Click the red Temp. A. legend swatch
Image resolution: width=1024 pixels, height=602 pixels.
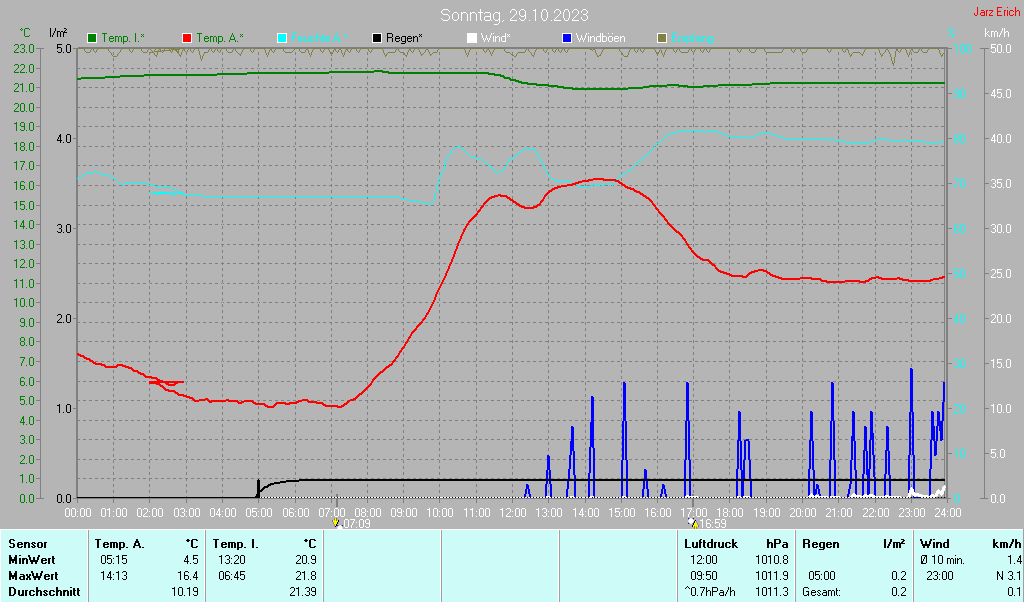coord(187,39)
